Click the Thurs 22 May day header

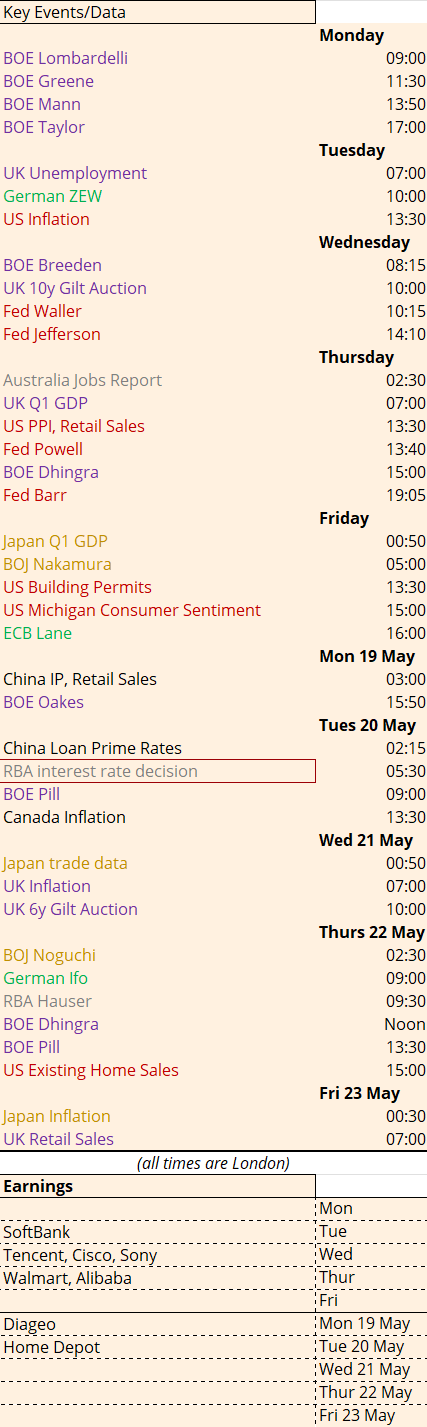(372, 932)
